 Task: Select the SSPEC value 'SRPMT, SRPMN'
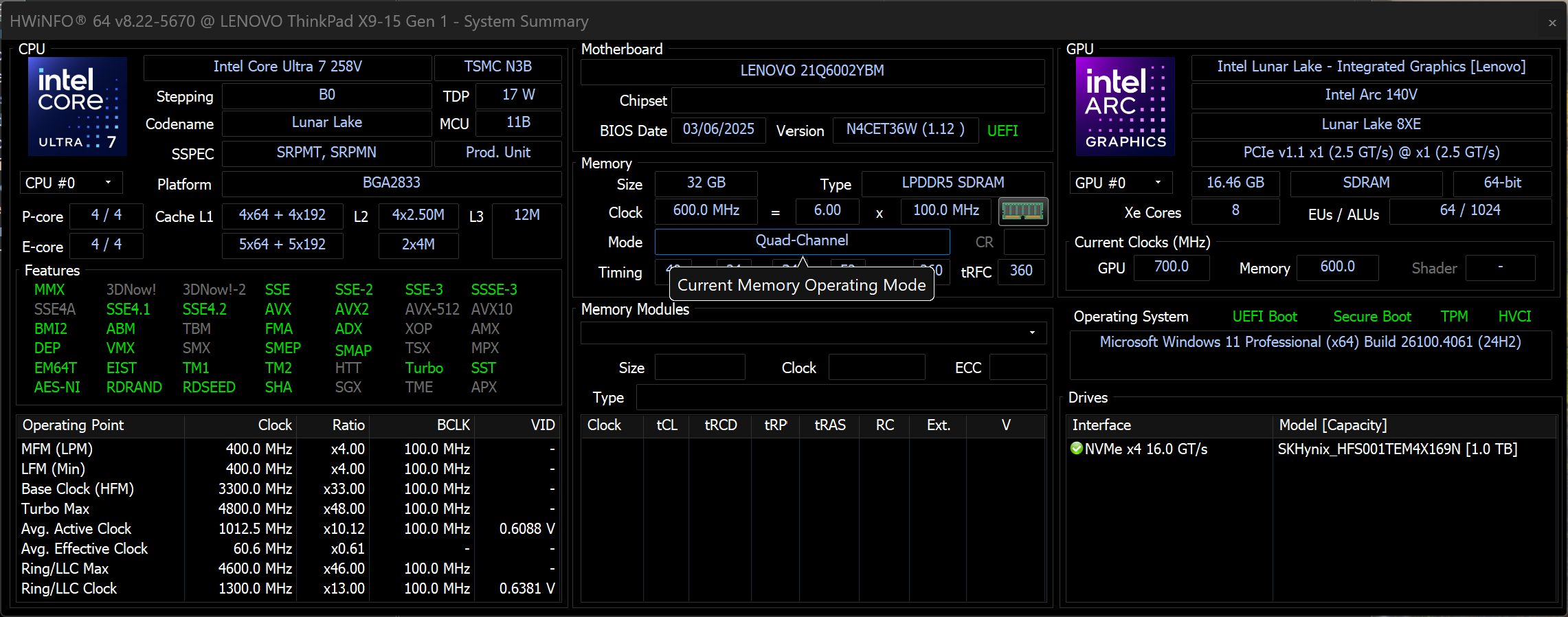[327, 153]
